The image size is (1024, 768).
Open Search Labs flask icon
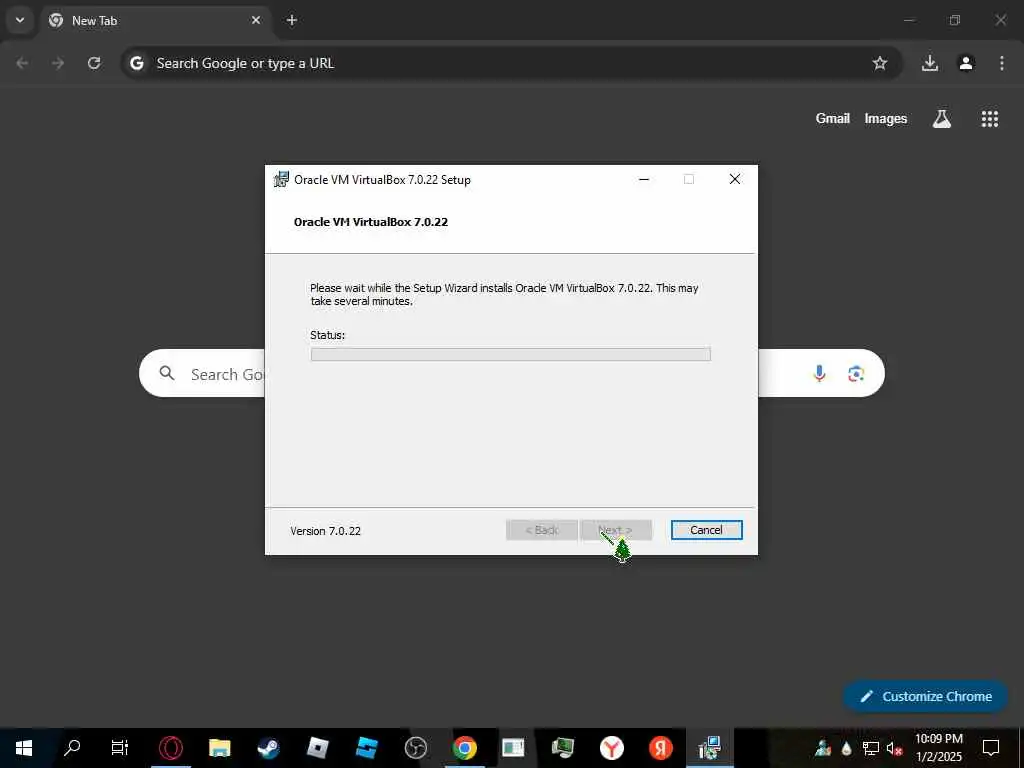click(x=942, y=118)
